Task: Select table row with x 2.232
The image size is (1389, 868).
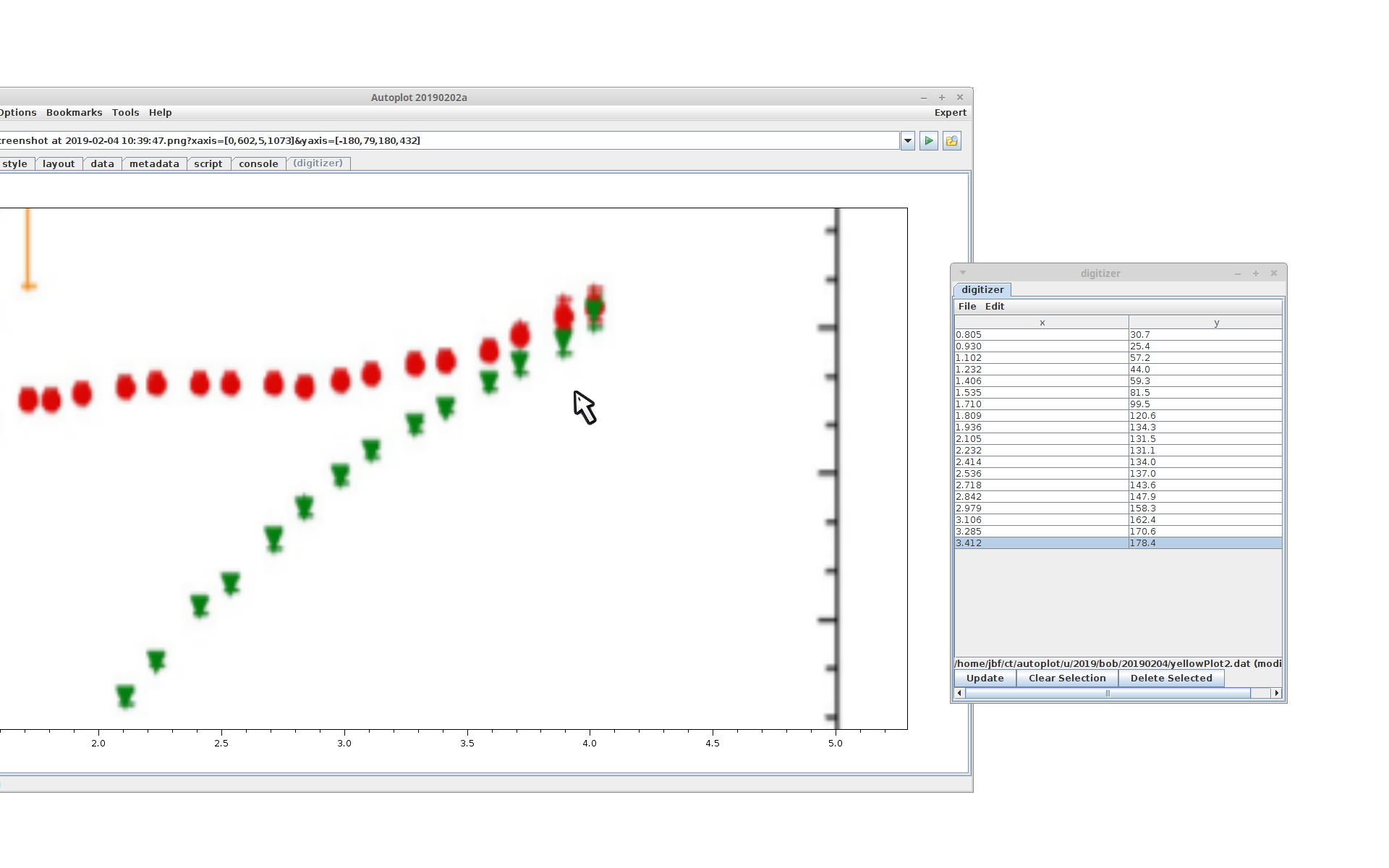Action: click(x=1118, y=451)
